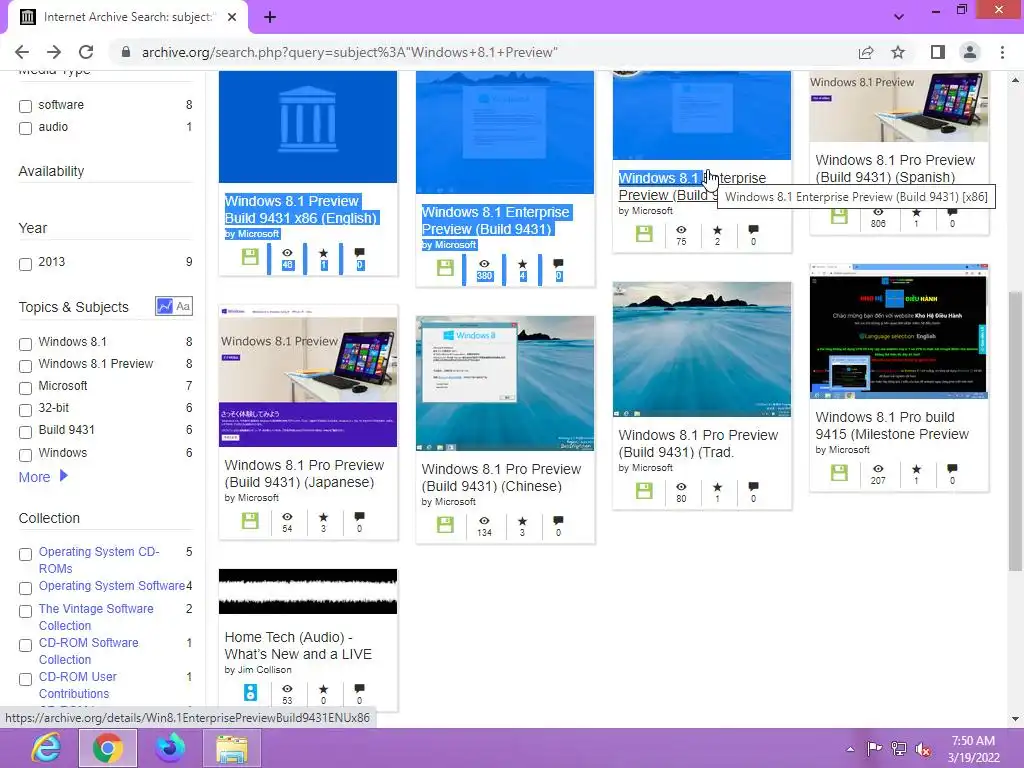Image resolution: width=1024 pixels, height=768 pixels.
Task: Open File Explorer from the taskbar
Action: pos(232,748)
